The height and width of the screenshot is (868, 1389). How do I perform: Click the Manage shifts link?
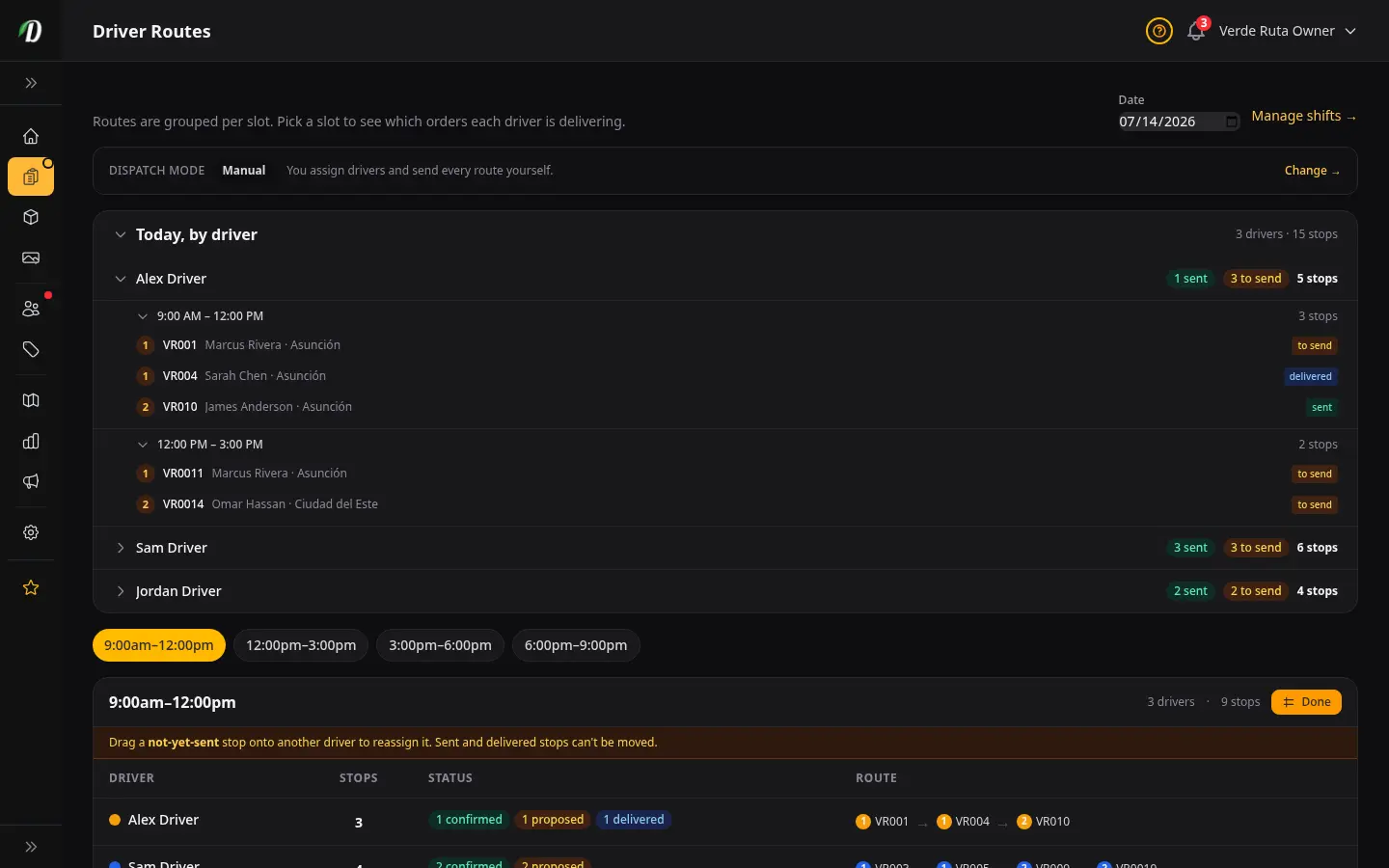point(1304,116)
